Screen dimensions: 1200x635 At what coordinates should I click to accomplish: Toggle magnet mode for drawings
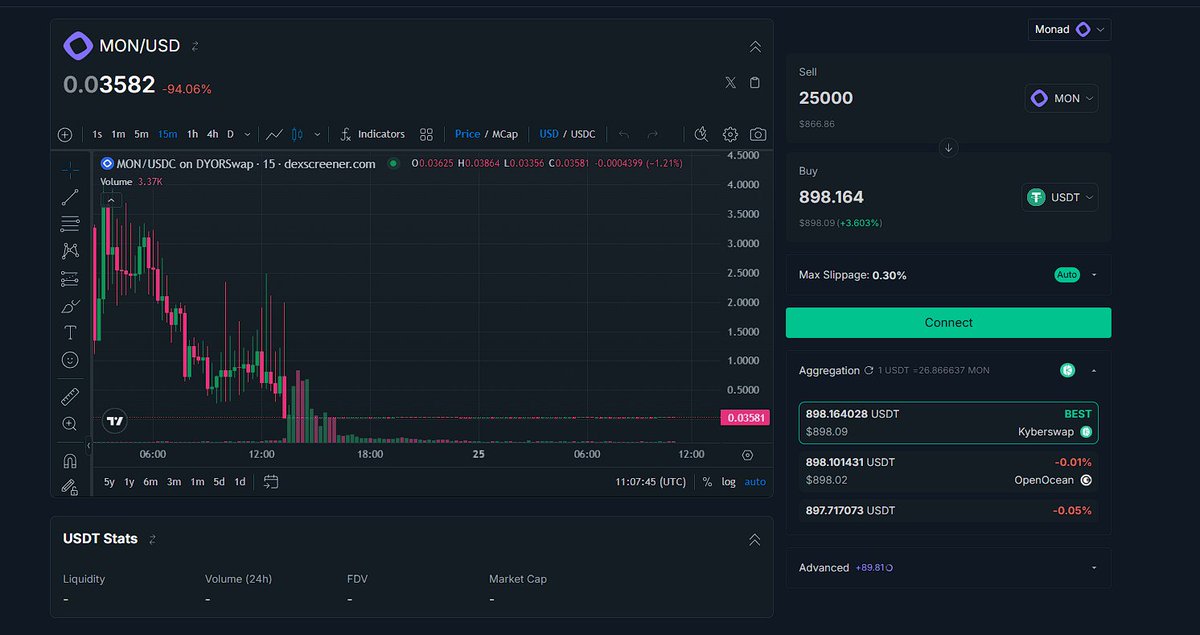(70, 461)
